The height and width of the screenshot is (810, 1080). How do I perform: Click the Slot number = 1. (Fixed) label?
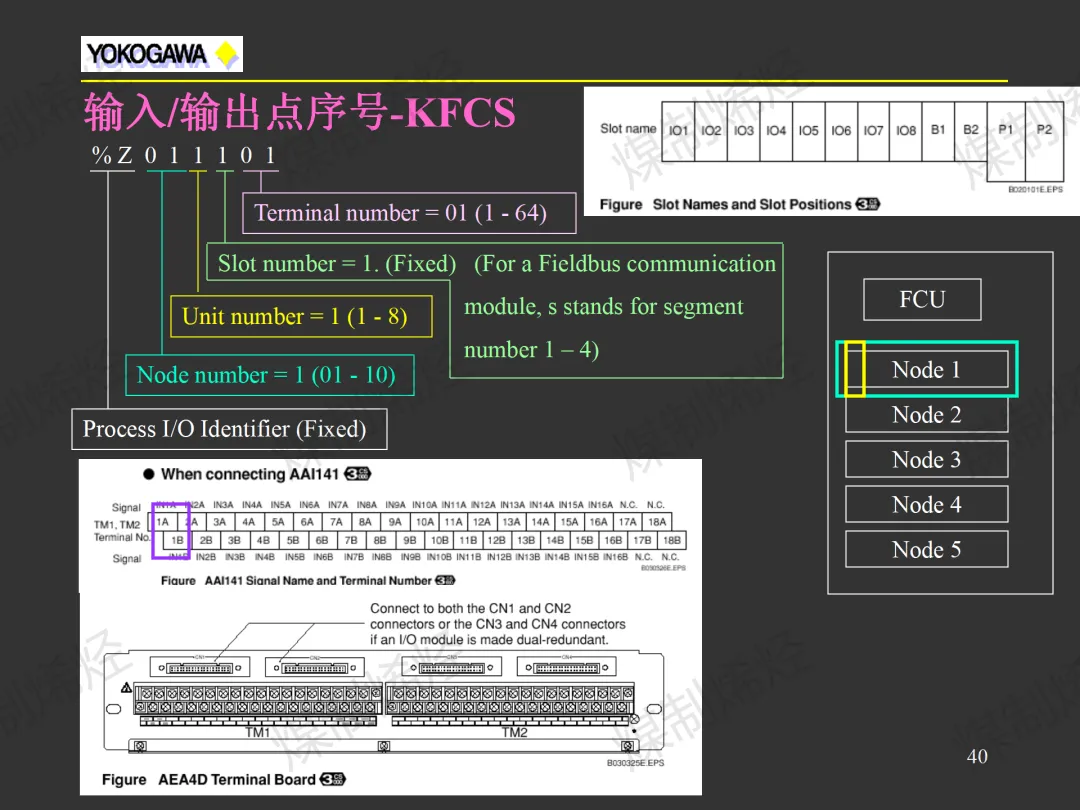337,263
